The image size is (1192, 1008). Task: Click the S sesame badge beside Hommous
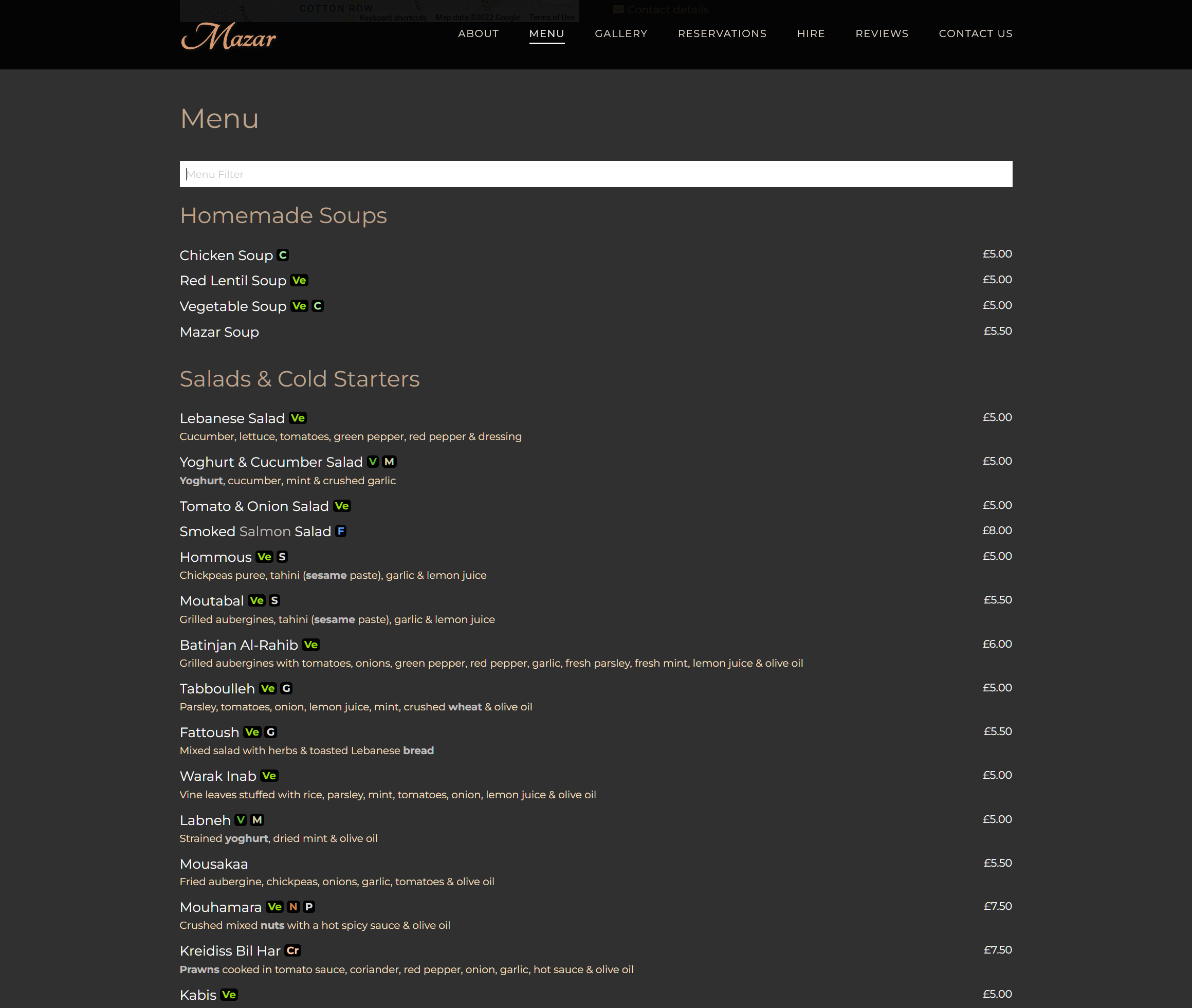(x=282, y=557)
